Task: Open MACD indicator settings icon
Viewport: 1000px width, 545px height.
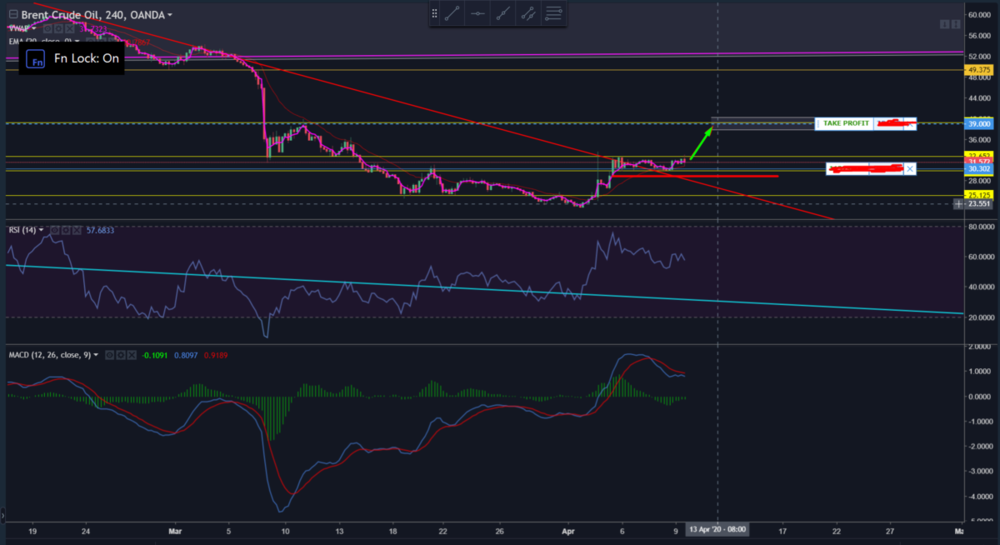Action: pyautogui.click(x=122, y=355)
